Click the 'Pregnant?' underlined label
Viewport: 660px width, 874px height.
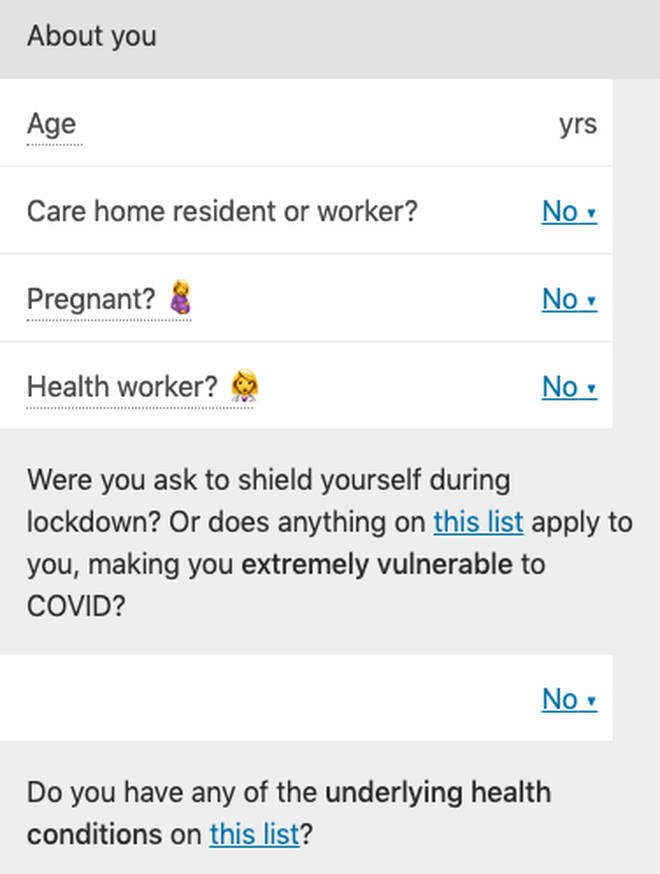click(91, 299)
